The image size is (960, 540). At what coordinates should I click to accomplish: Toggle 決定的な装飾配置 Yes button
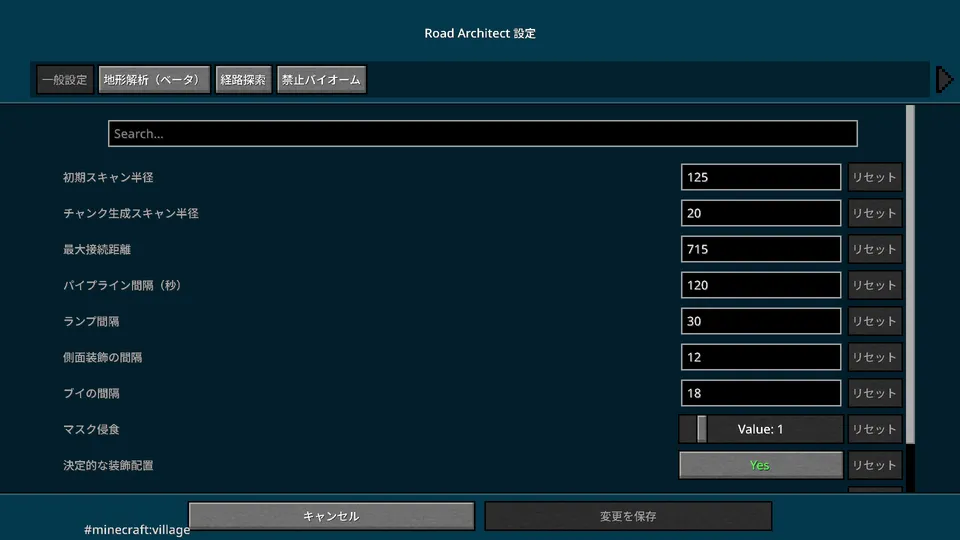tap(760, 465)
